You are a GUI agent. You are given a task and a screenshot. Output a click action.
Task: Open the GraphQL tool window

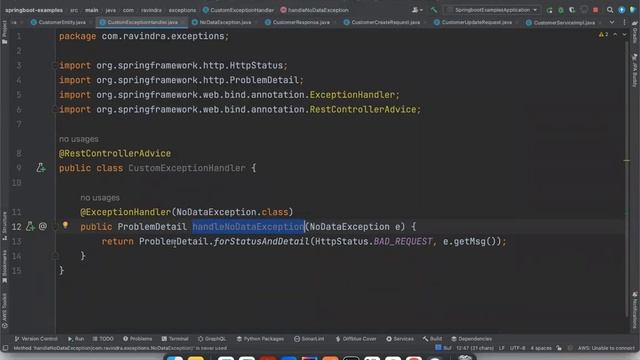(x=212, y=339)
